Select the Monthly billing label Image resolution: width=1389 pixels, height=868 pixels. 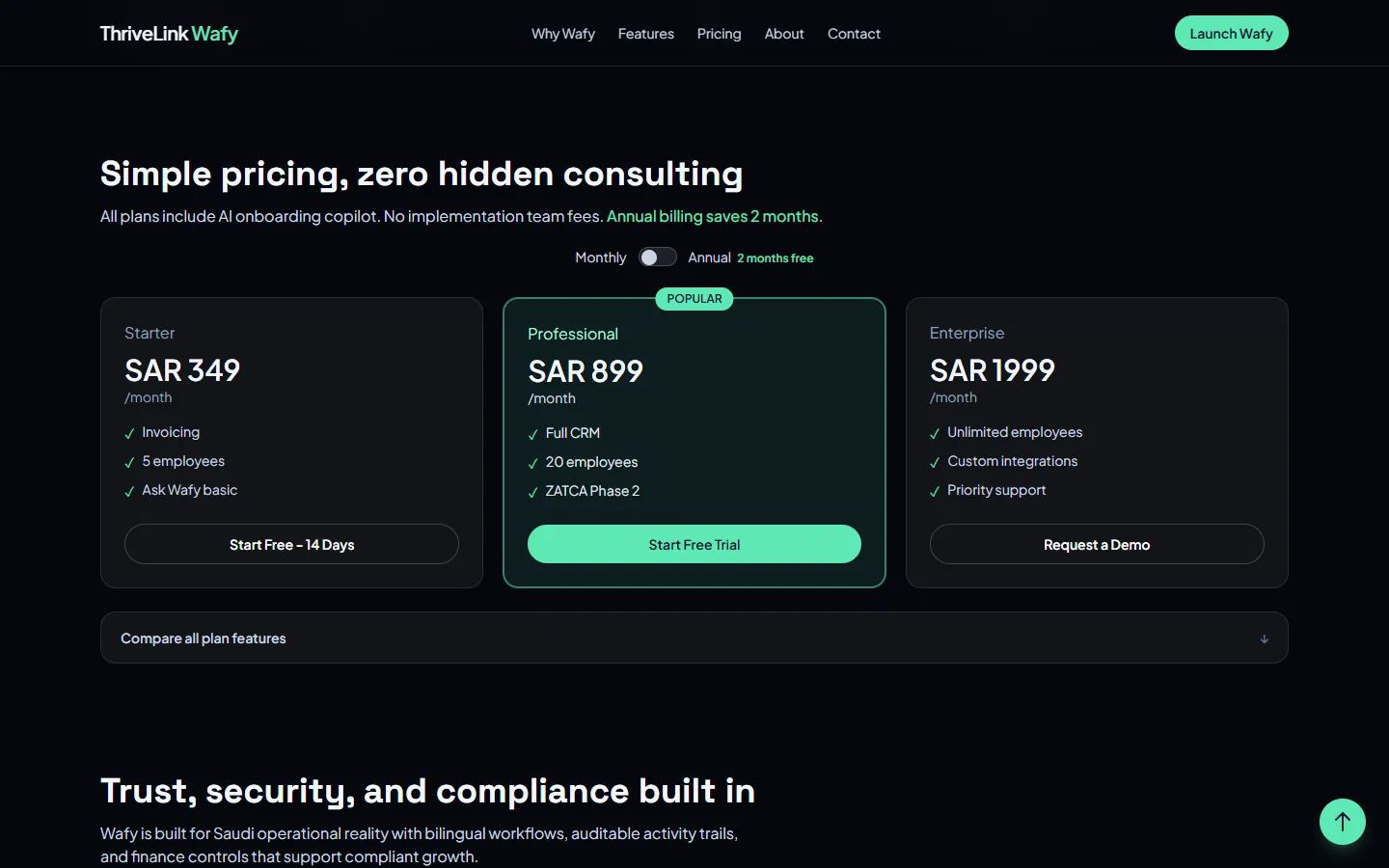point(600,258)
